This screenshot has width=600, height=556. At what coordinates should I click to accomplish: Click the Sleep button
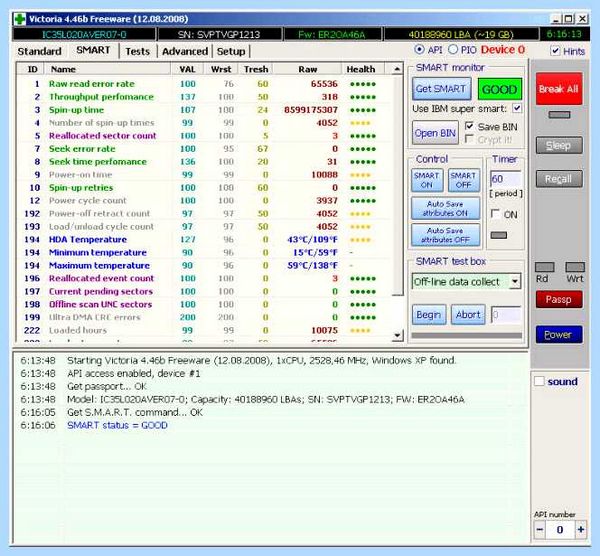(x=559, y=145)
